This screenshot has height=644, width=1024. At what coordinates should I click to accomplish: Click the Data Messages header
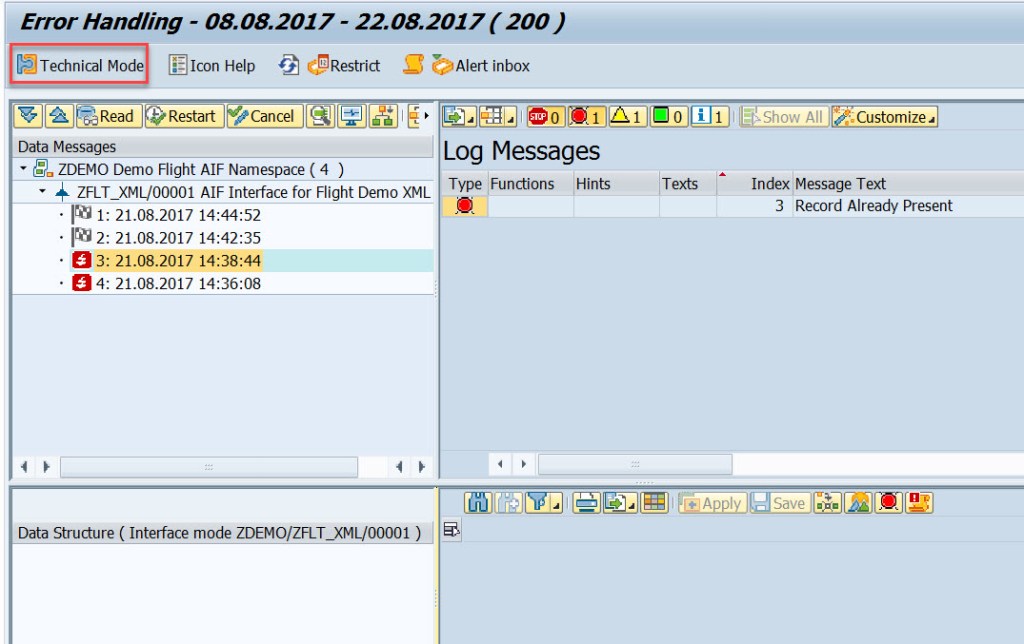tap(222, 146)
